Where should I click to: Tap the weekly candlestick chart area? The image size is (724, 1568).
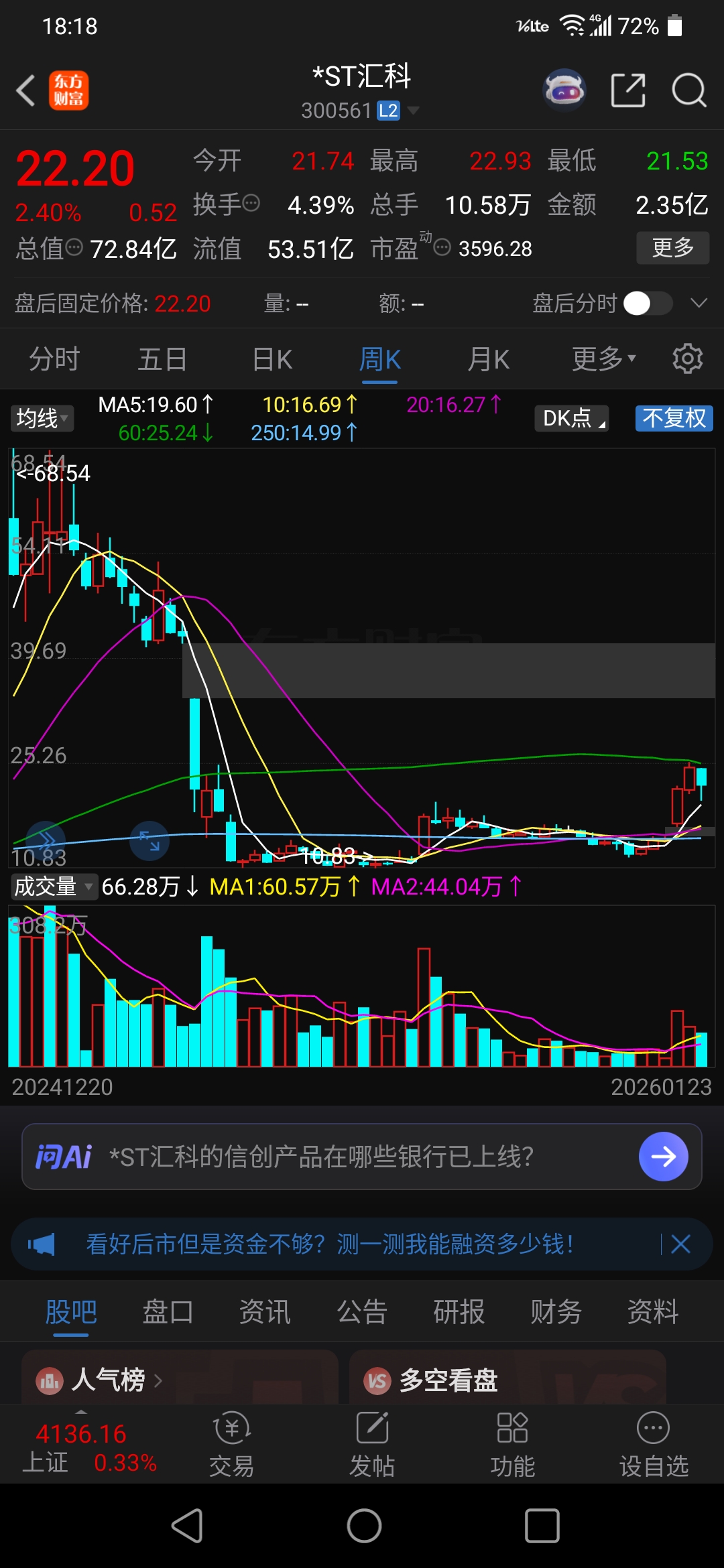[x=362, y=657]
